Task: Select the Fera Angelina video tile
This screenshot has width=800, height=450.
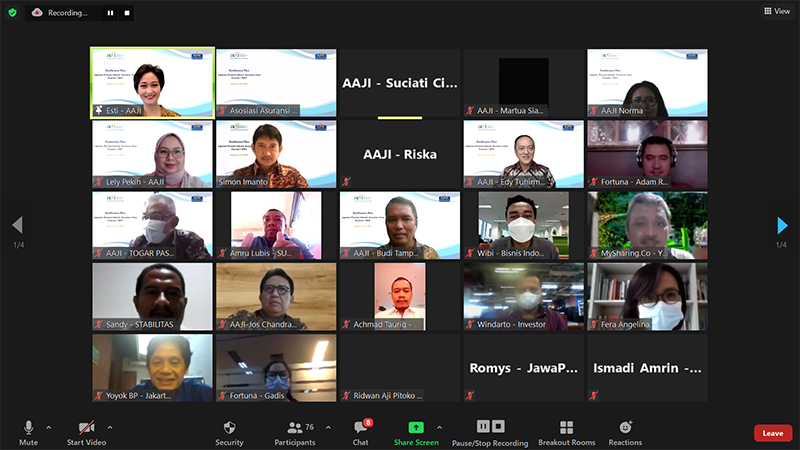Action: point(647,297)
